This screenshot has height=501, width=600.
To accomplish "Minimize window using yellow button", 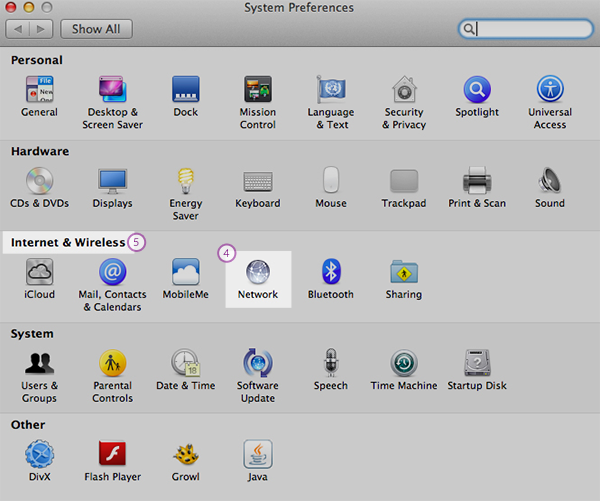I will tap(29, 7).
